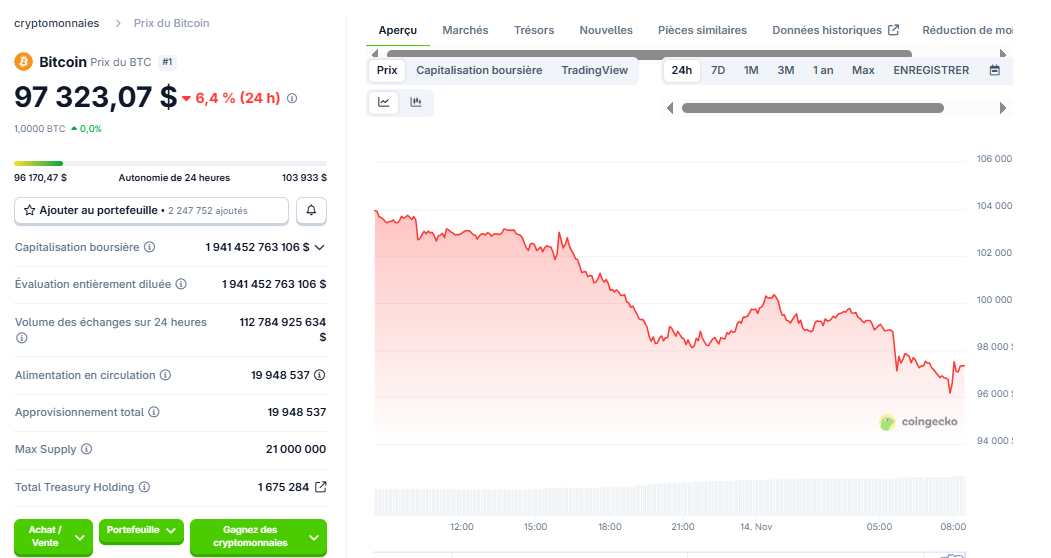
Task: Open Gagnez des cryptomonnaies dropdown
Action: [x=259, y=537]
